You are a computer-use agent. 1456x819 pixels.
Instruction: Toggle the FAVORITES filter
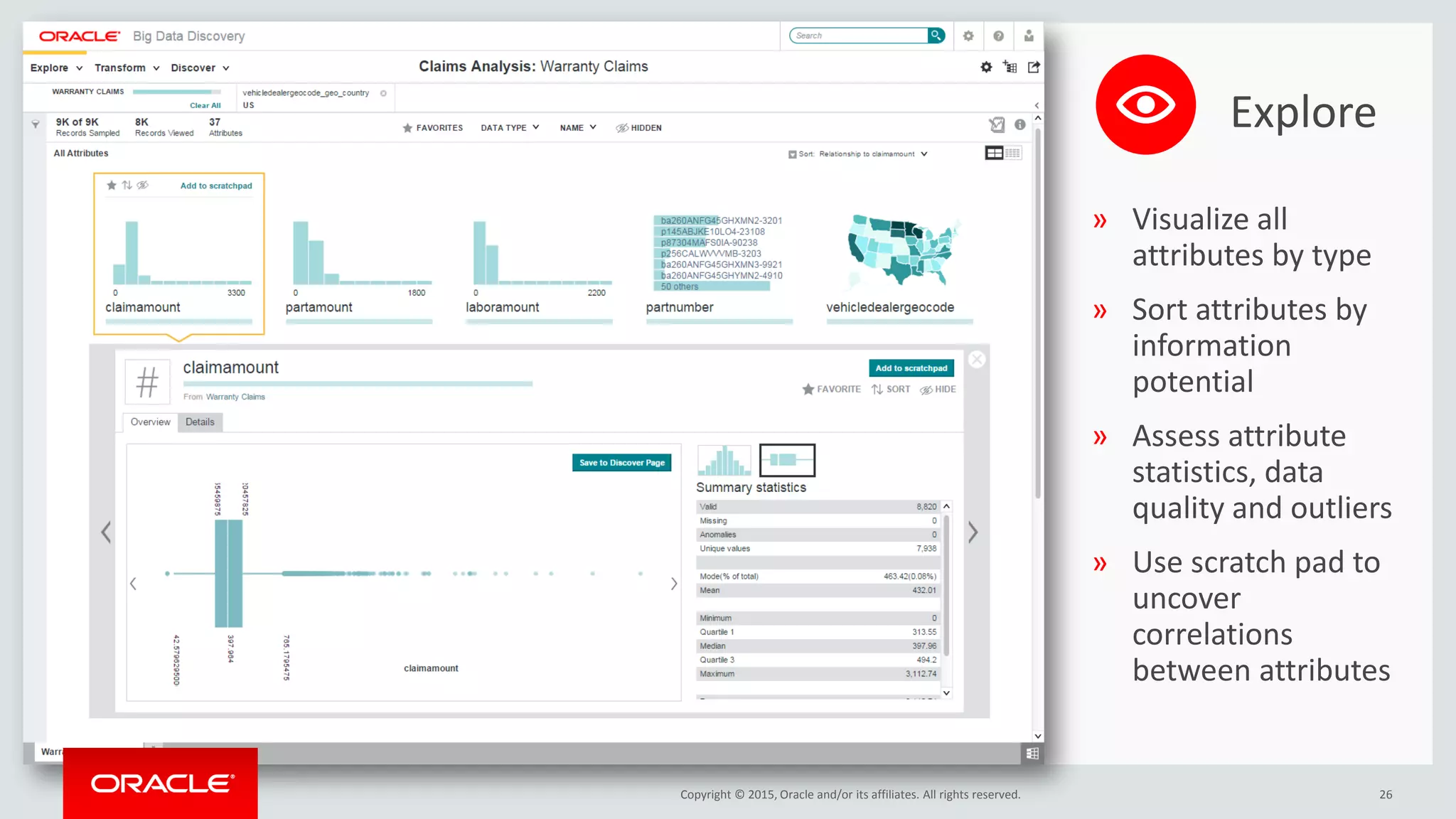pos(432,128)
